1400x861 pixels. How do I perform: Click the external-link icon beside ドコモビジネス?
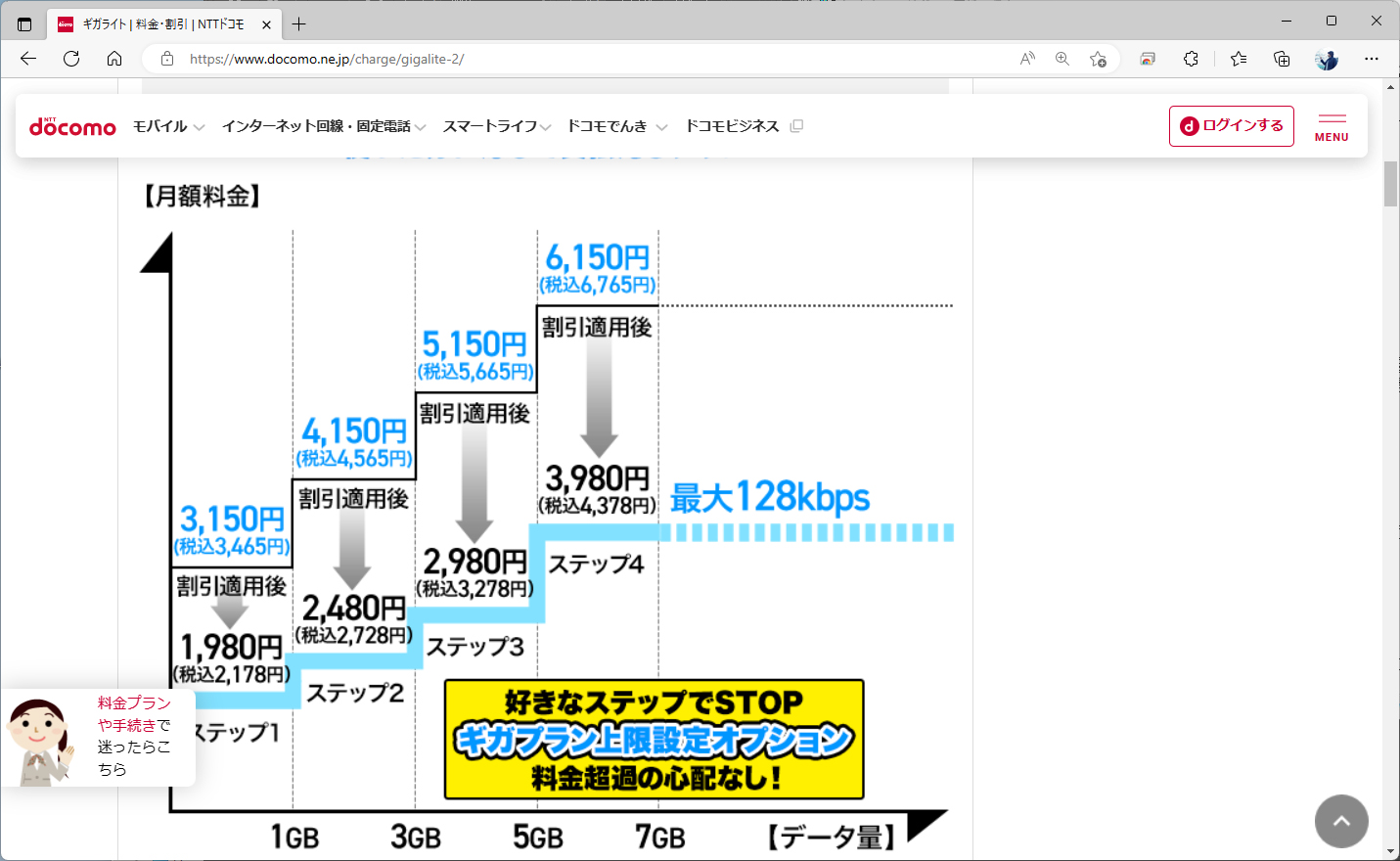(795, 125)
